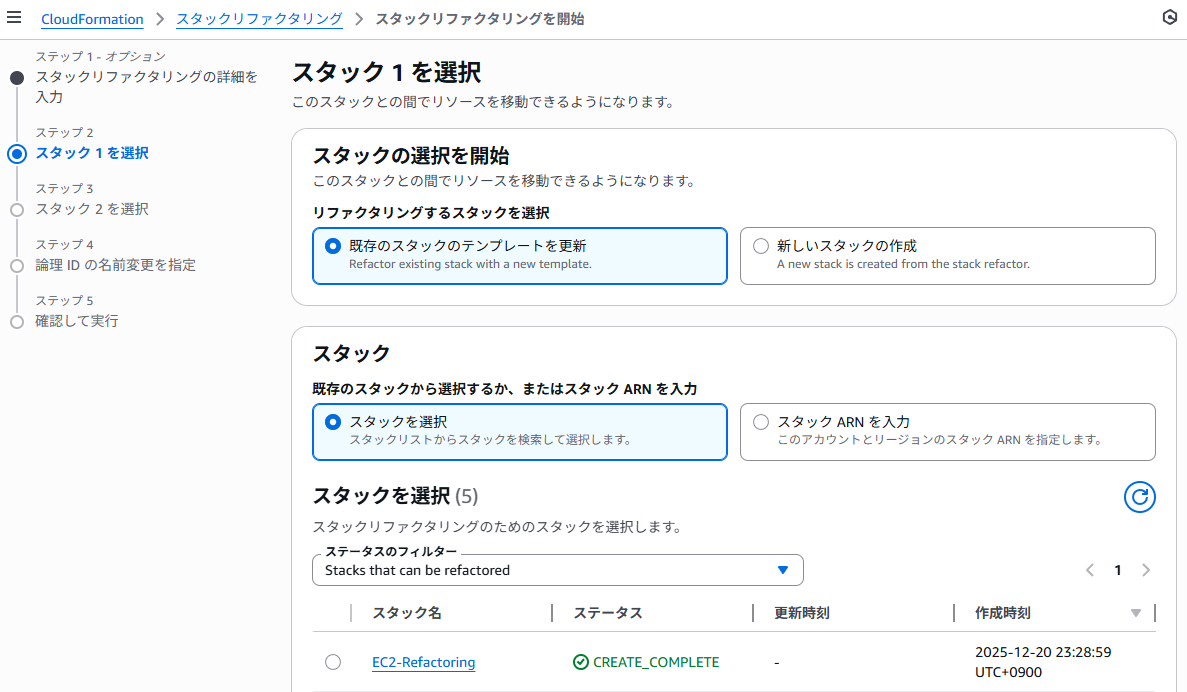
Task: Go to previous page of stacks
Action: coord(1090,570)
